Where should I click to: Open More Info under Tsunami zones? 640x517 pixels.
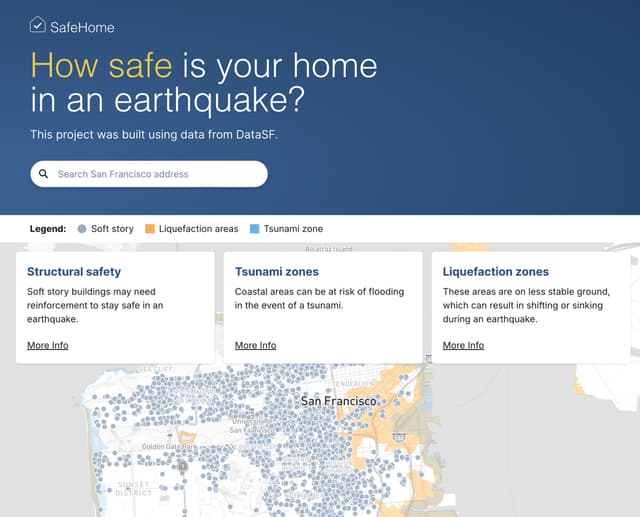[x=255, y=345]
